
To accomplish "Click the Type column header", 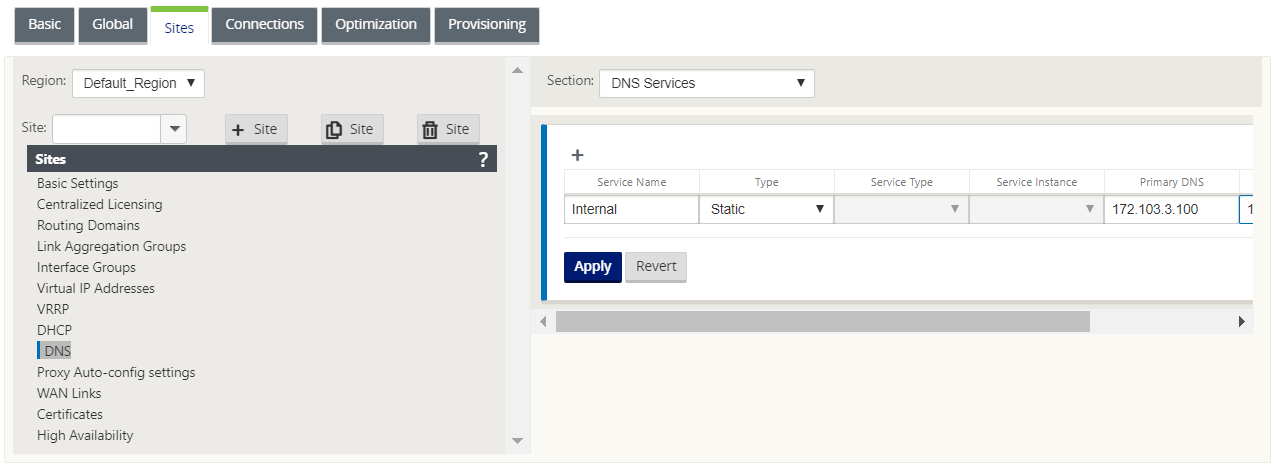I will click(x=767, y=182).
